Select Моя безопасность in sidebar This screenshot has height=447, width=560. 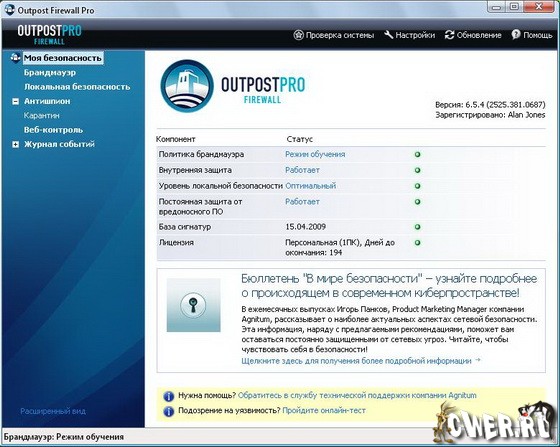(x=63, y=58)
